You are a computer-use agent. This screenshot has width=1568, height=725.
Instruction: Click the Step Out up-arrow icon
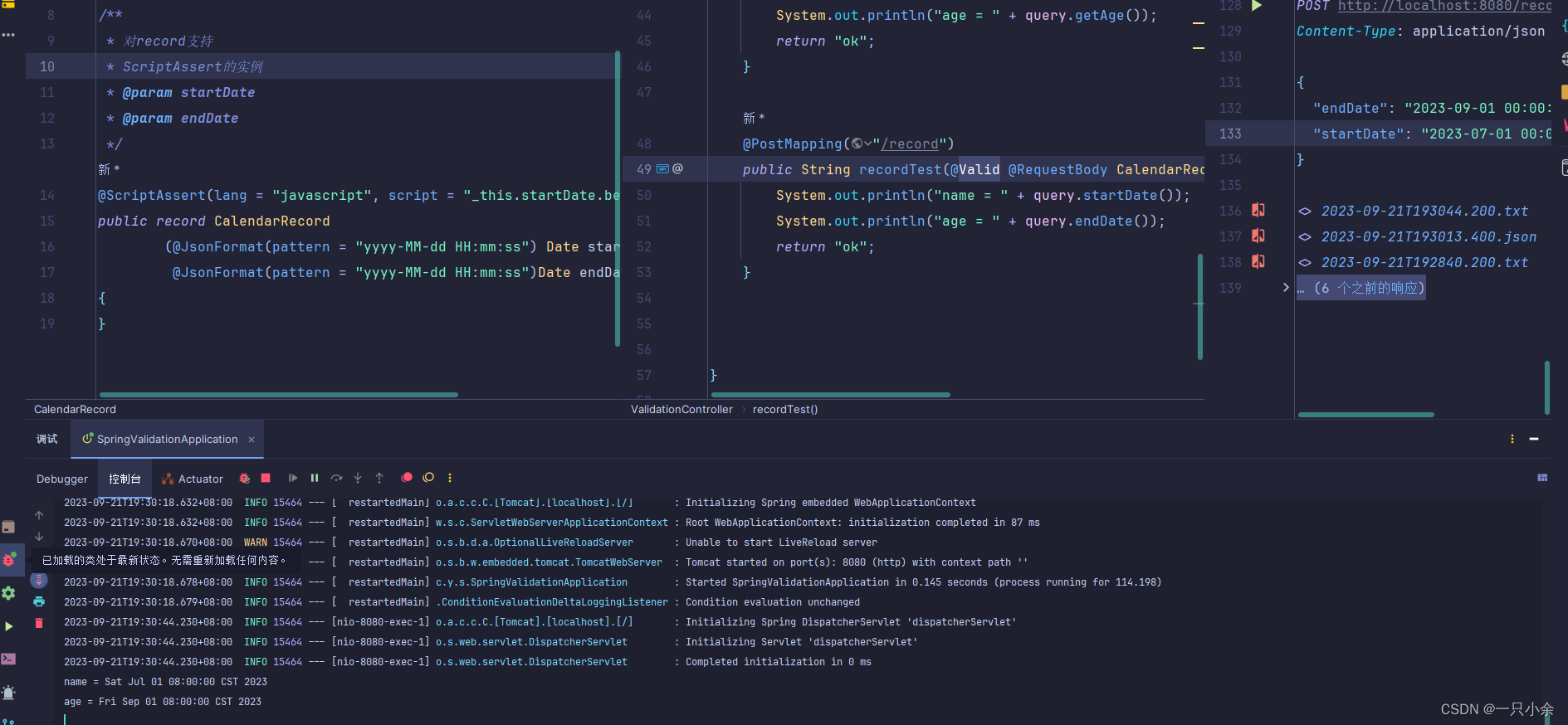[379, 478]
